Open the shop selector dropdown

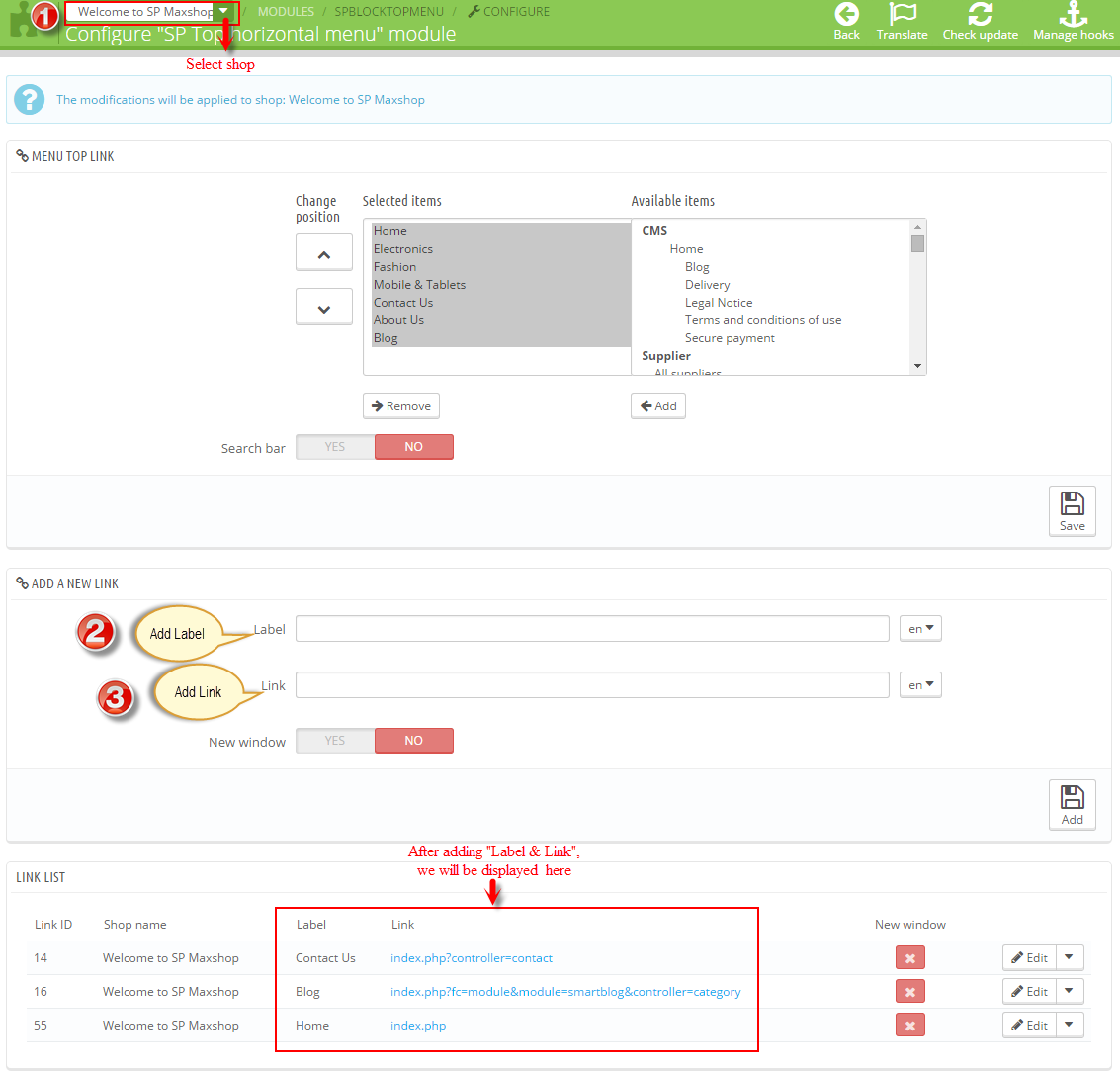click(x=151, y=12)
